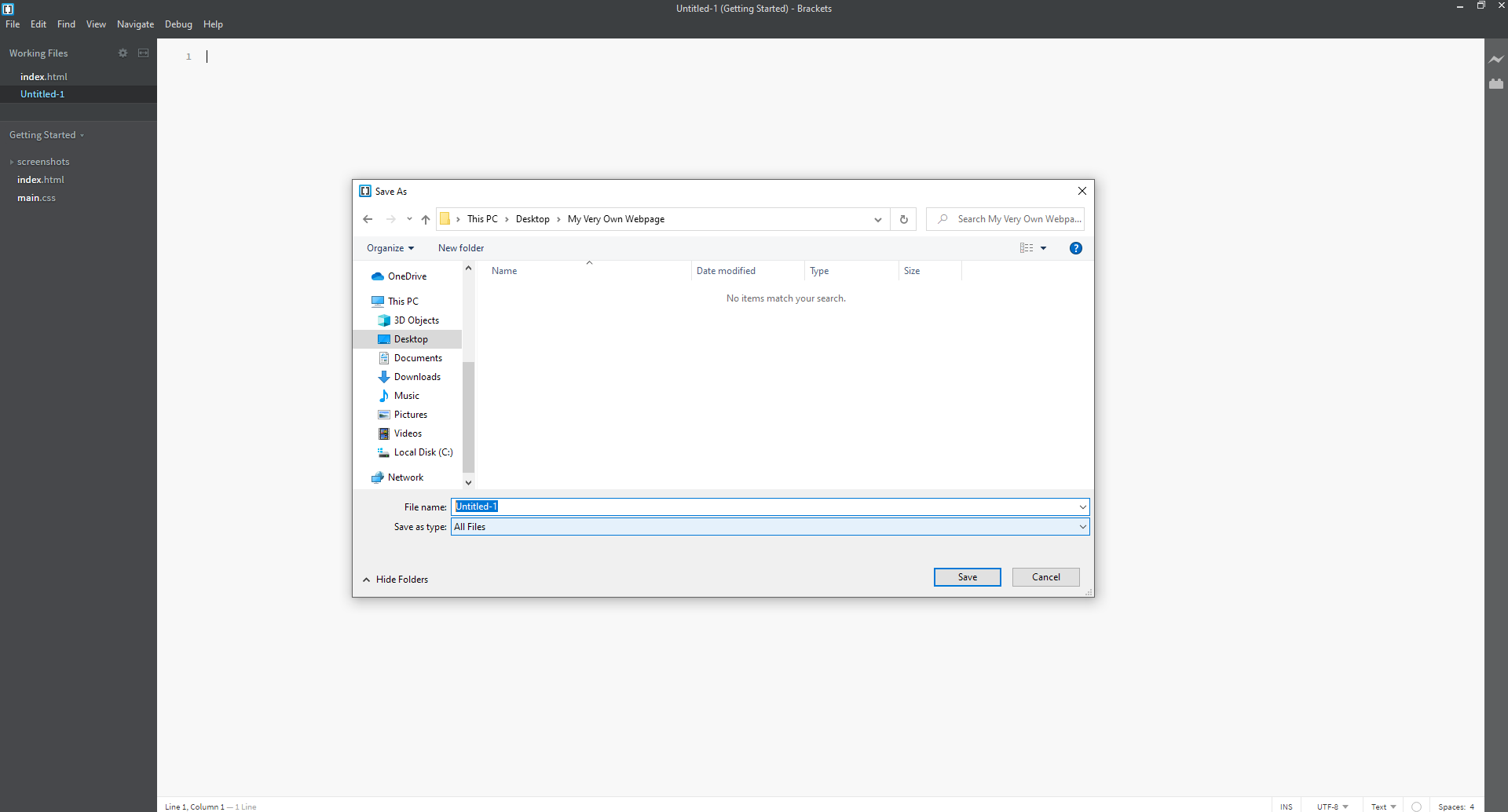The image size is (1508, 812).
Task: Expand the screenshots folder in sidebar
Action: click(43, 162)
